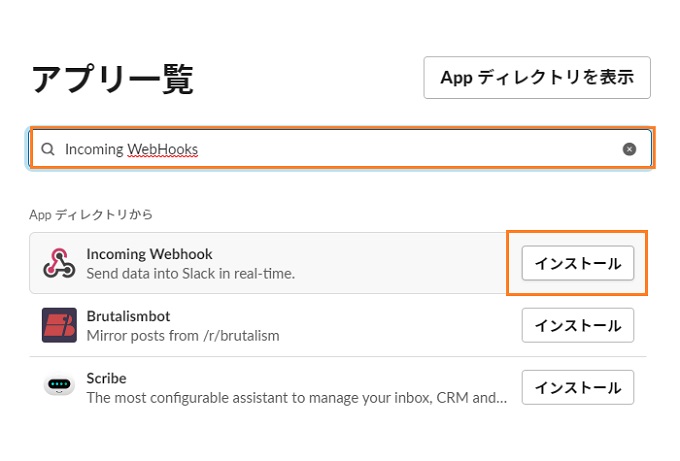Open the App ディレクトリを表示 button
This screenshot has width=680, height=461.
537,78
